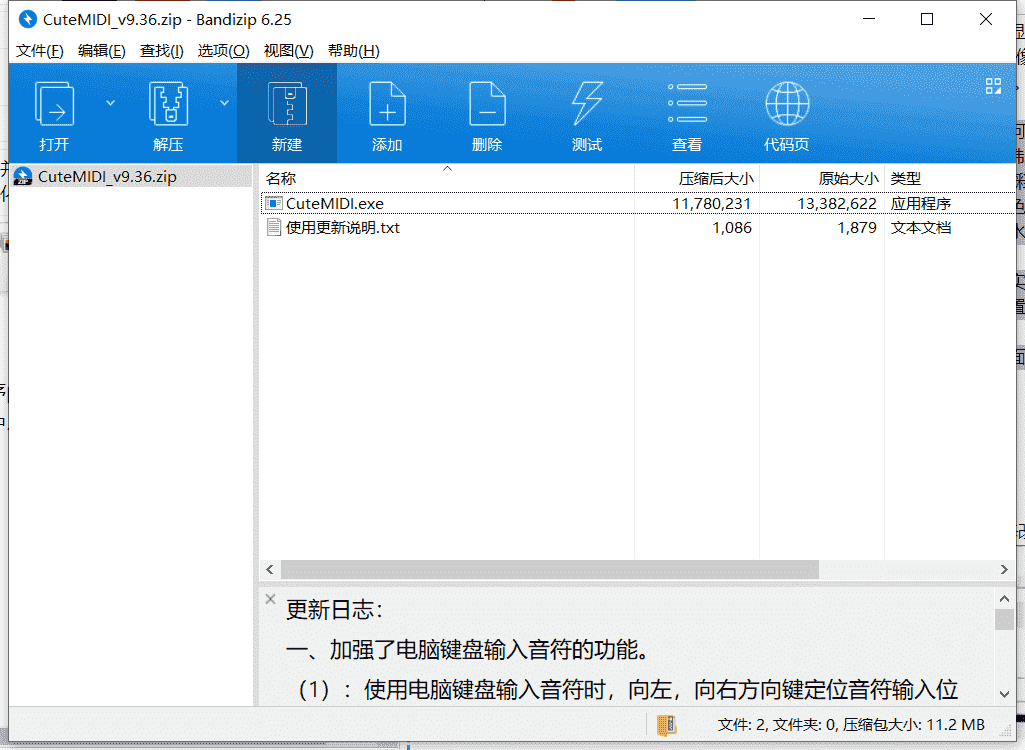
Task: Click compressed size 11,780,231 cell
Action: [711, 203]
